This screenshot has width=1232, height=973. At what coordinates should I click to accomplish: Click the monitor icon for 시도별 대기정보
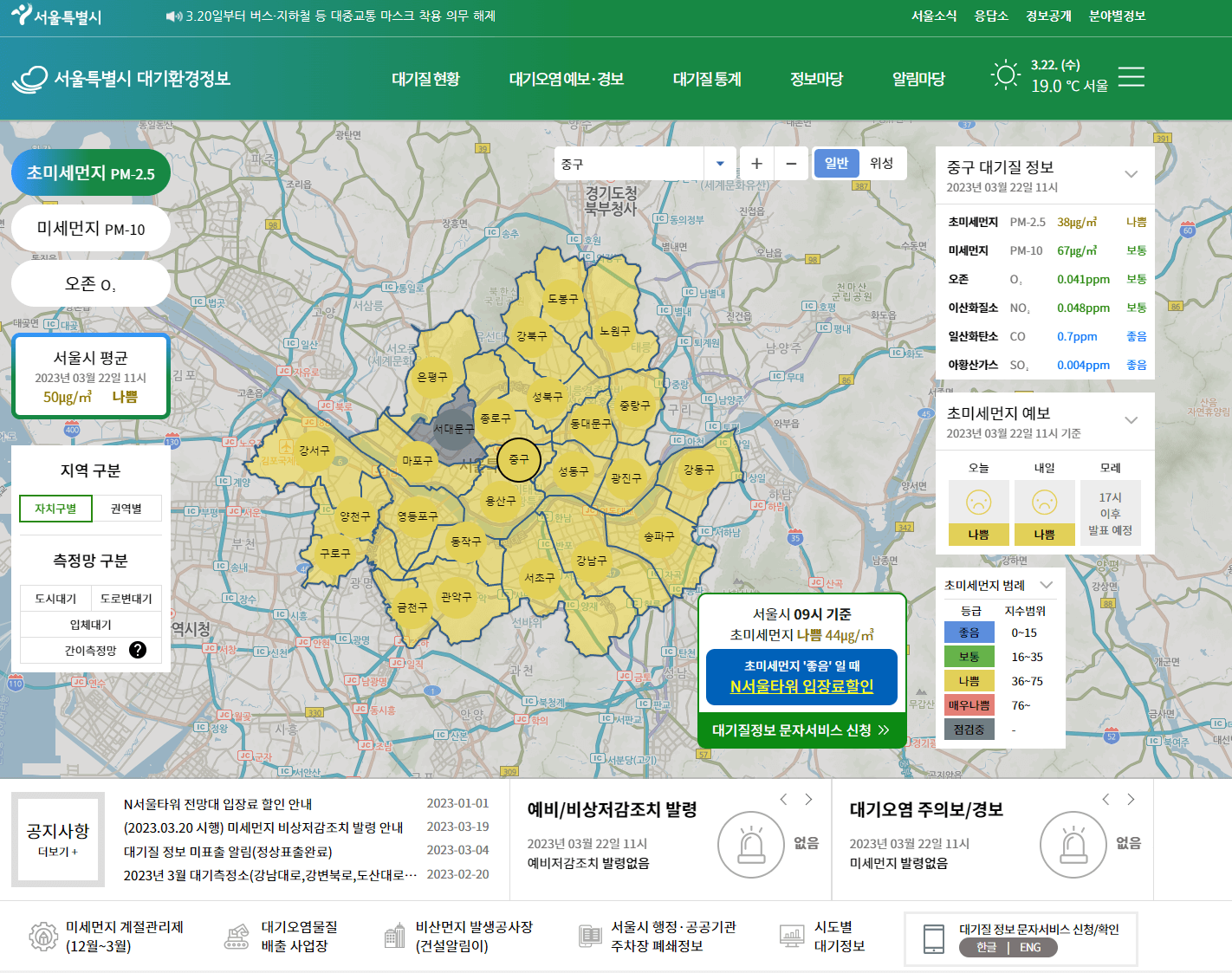click(x=791, y=936)
